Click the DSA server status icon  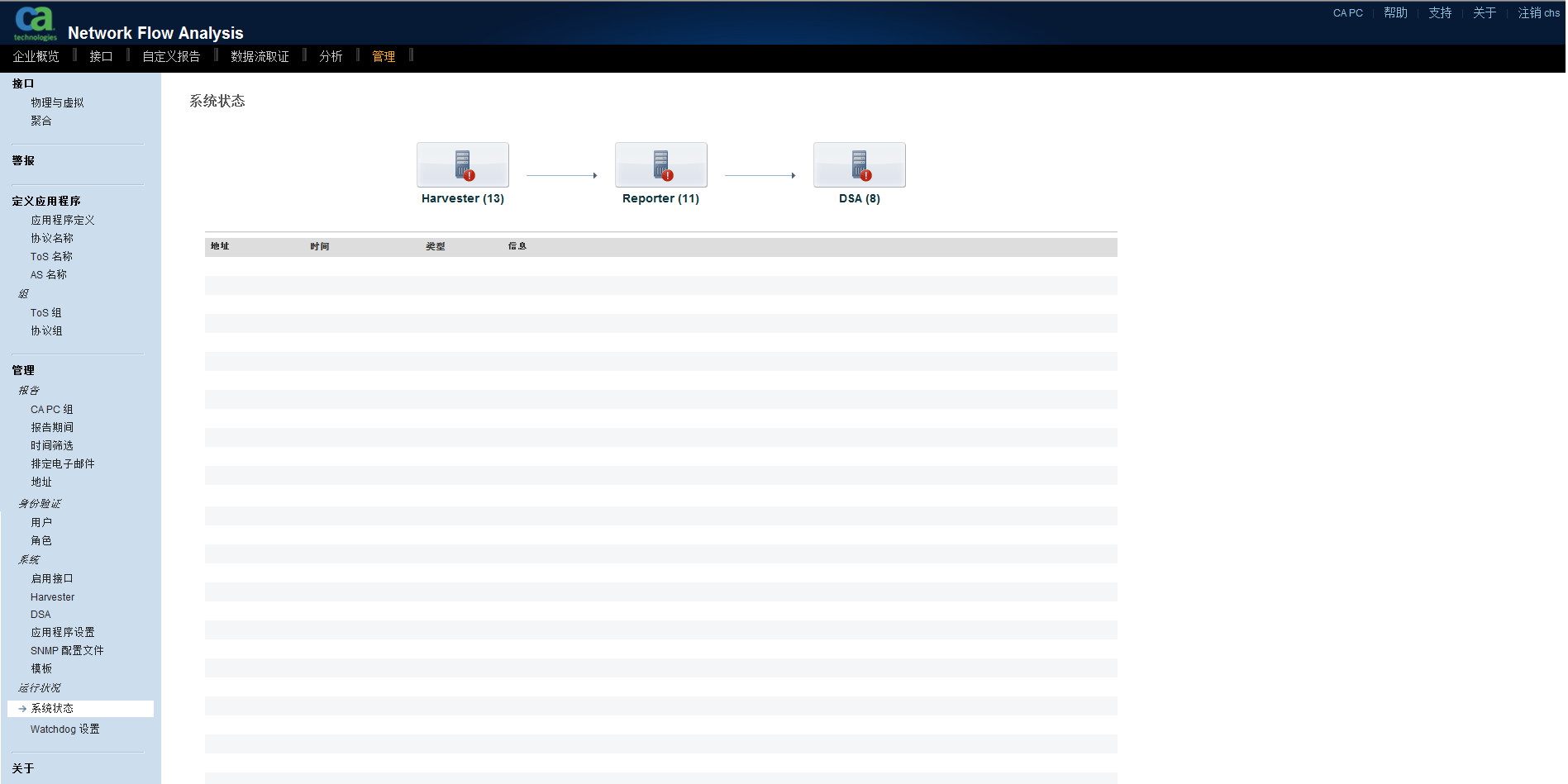click(860, 164)
